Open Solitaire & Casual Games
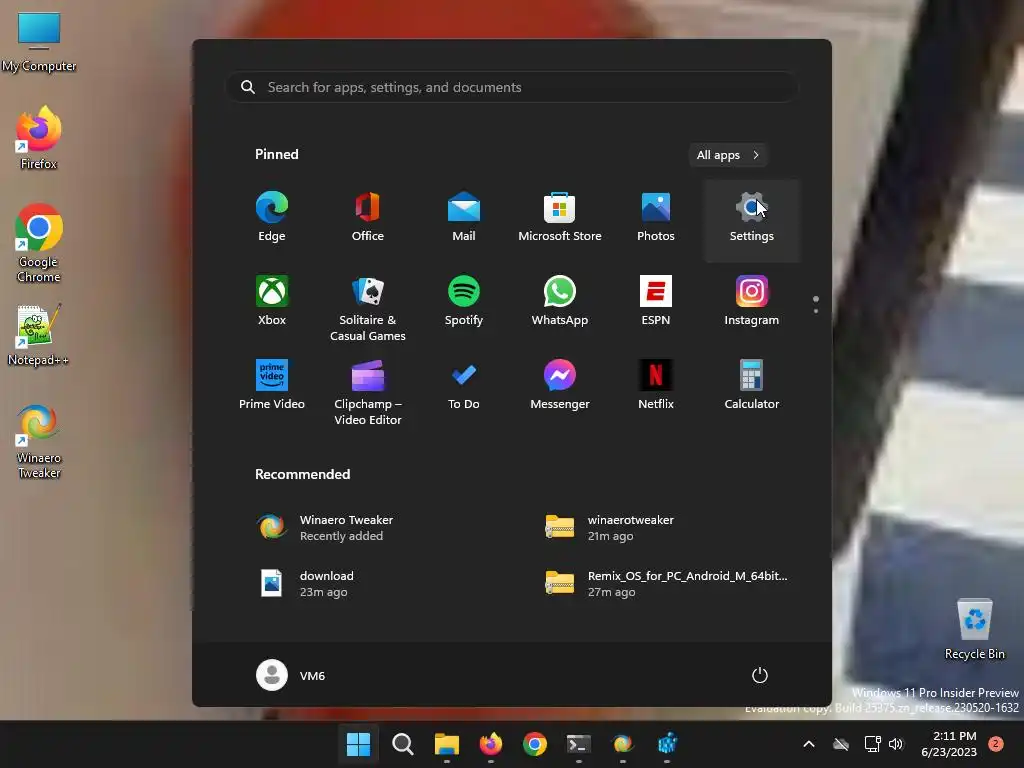 (368, 308)
